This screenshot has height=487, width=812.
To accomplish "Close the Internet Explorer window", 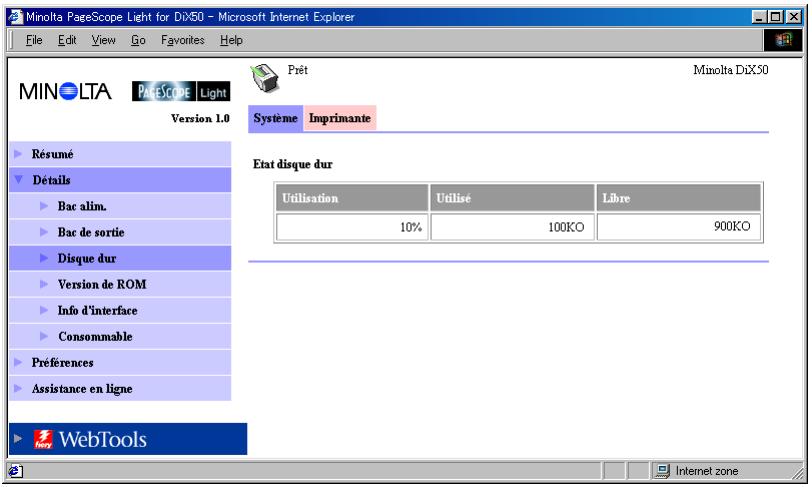I will (793, 17).
